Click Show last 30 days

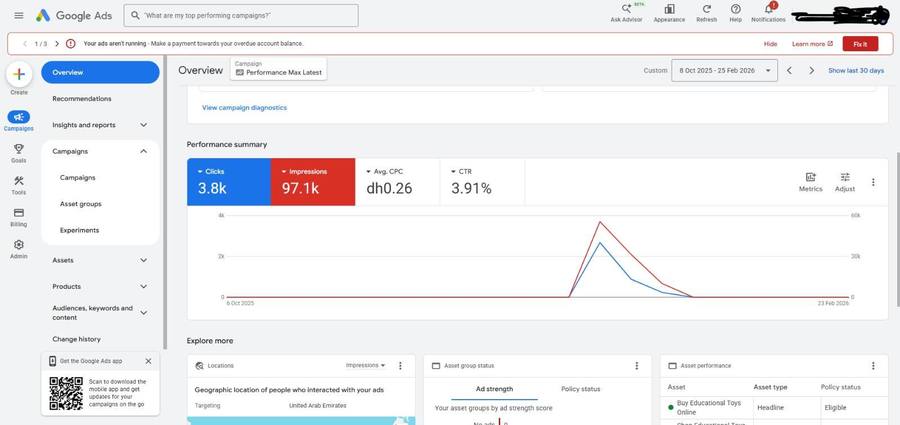(x=856, y=71)
